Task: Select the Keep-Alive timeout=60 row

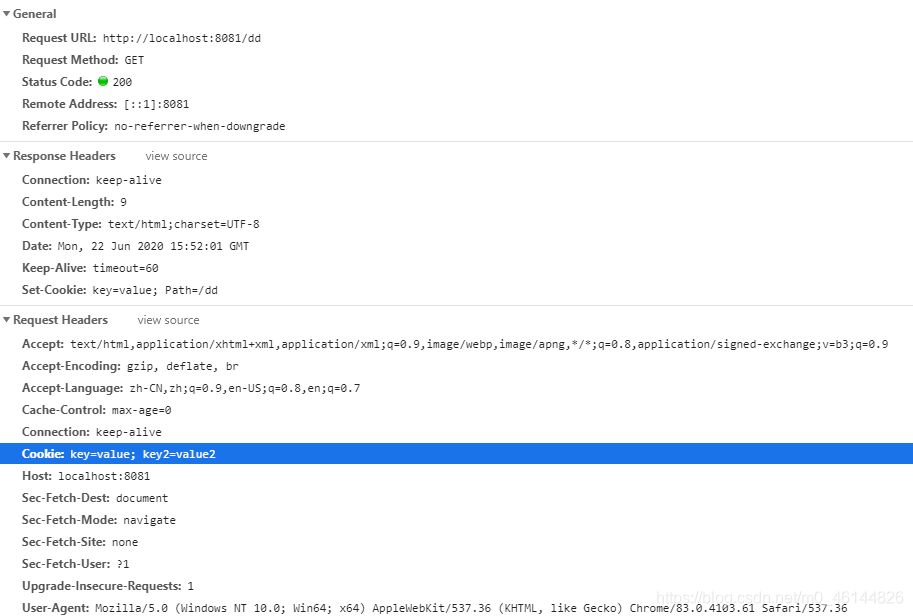Action: click(456, 268)
